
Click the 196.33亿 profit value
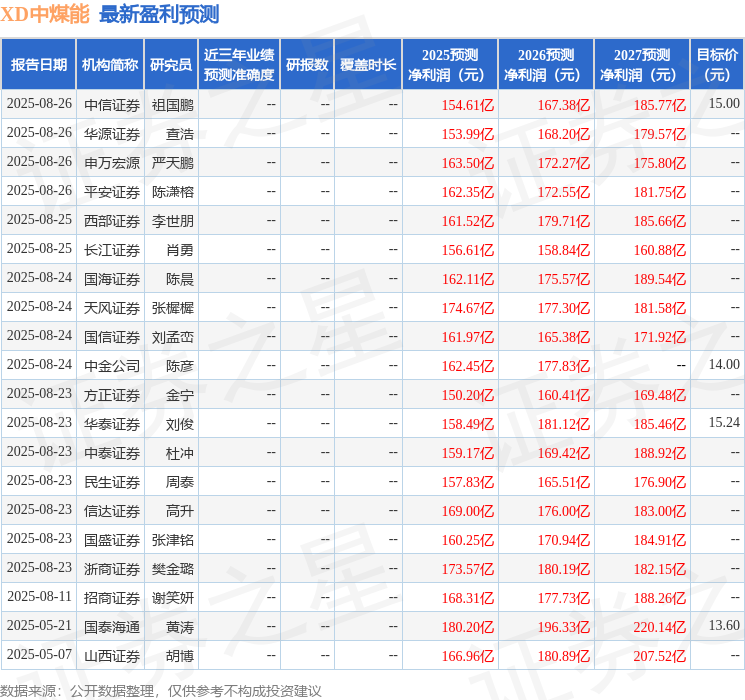[x=564, y=627]
